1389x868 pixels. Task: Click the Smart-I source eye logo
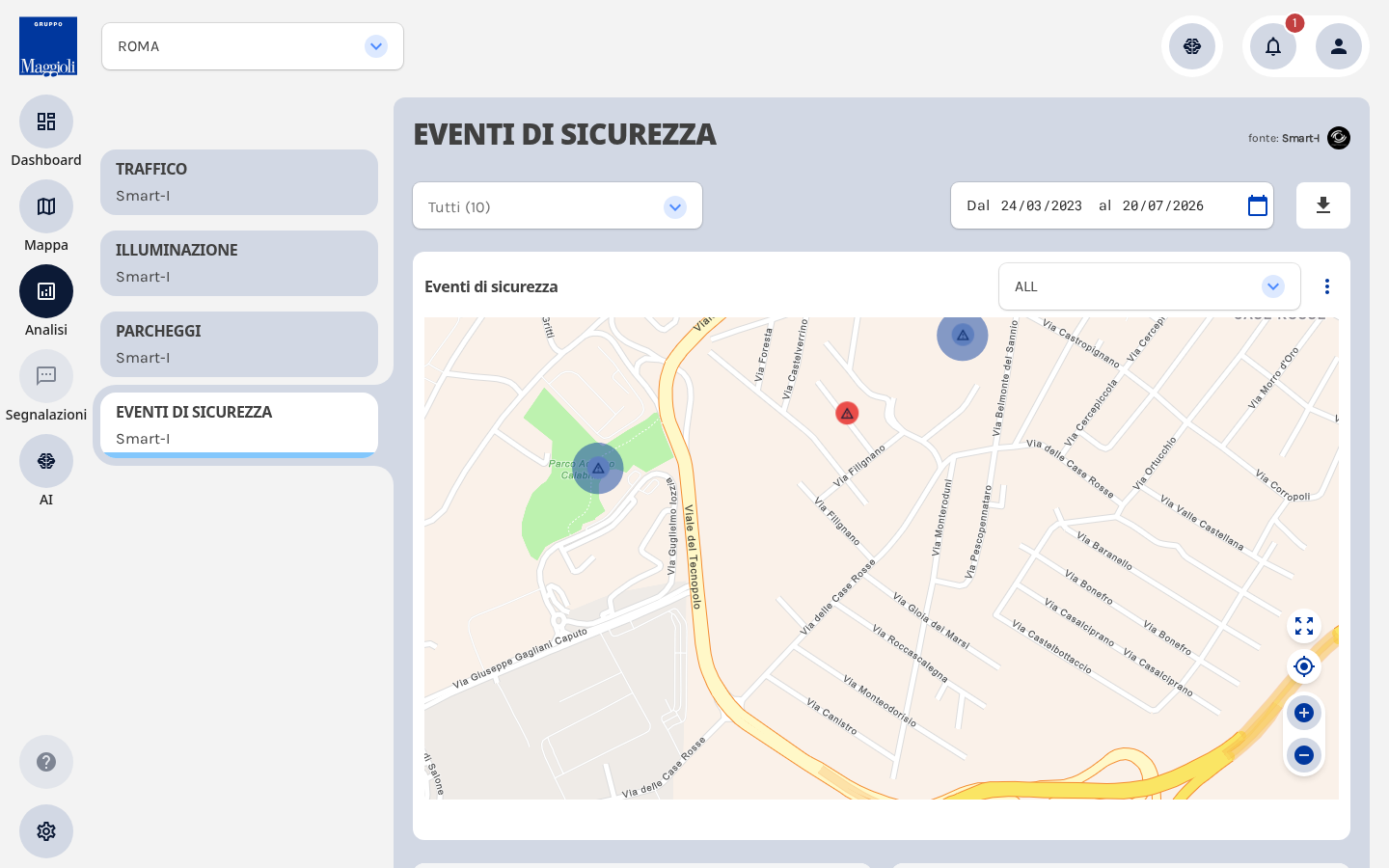coord(1339,138)
